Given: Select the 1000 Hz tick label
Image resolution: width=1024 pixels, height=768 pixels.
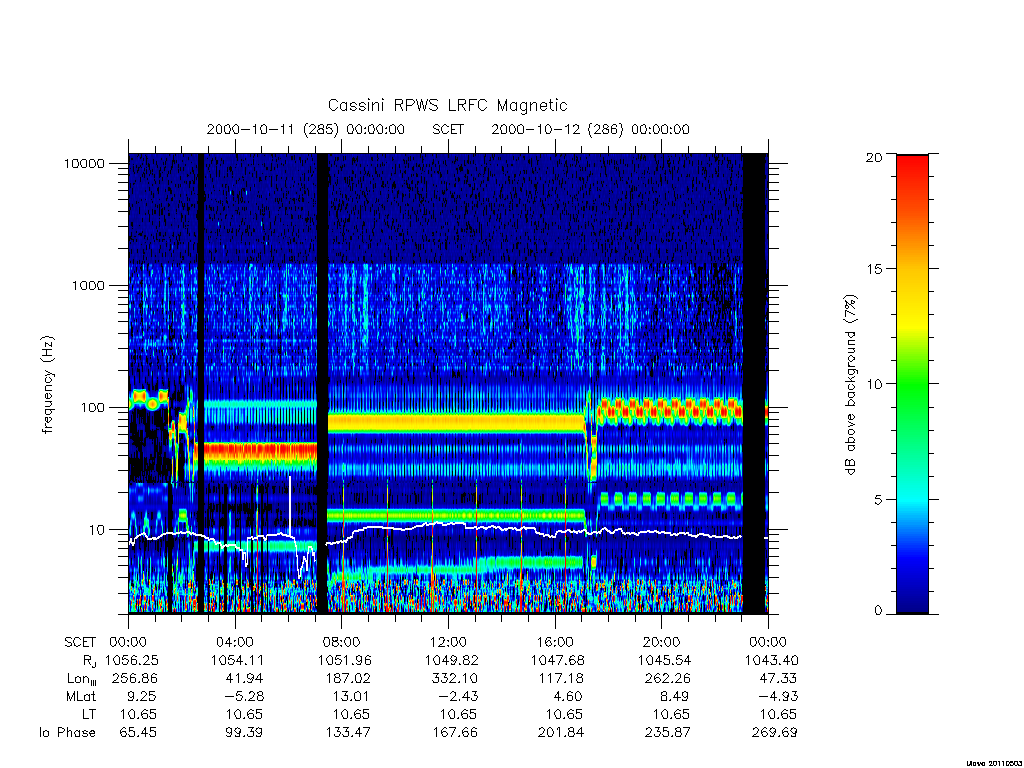Looking at the screenshot, I should pyautogui.click(x=88, y=285).
